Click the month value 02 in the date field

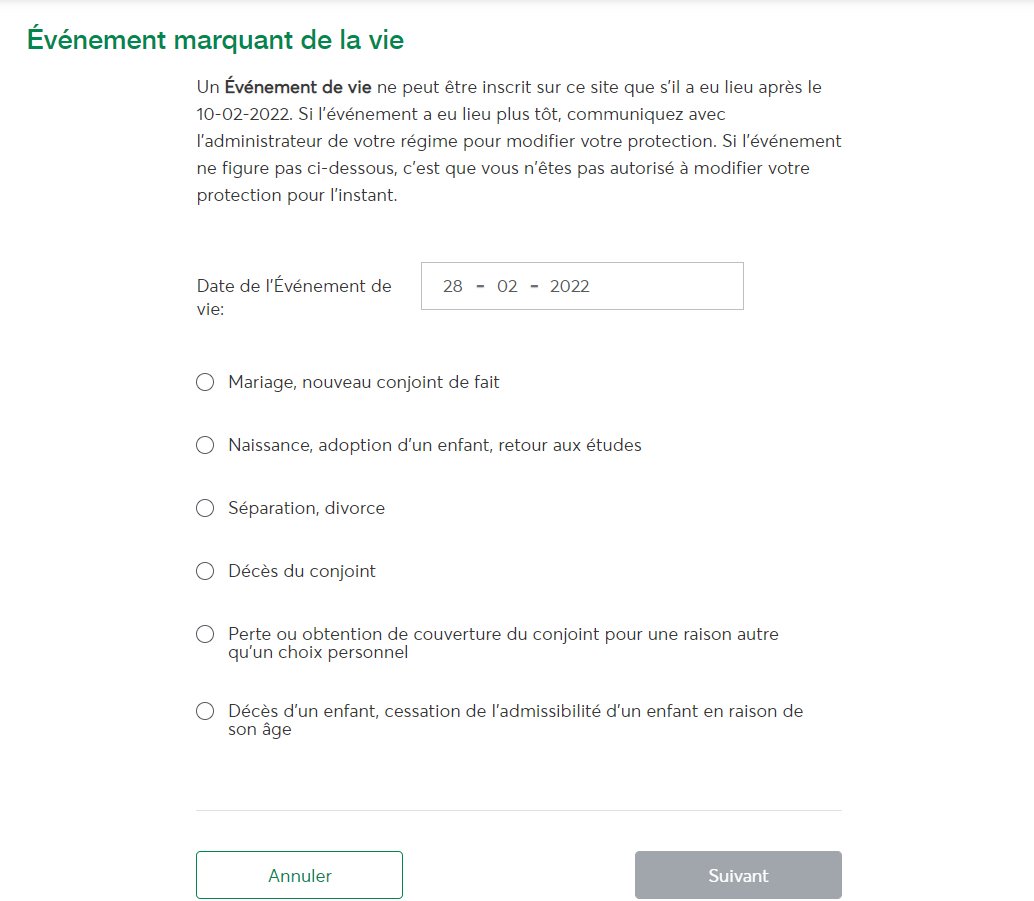pyautogui.click(x=507, y=286)
